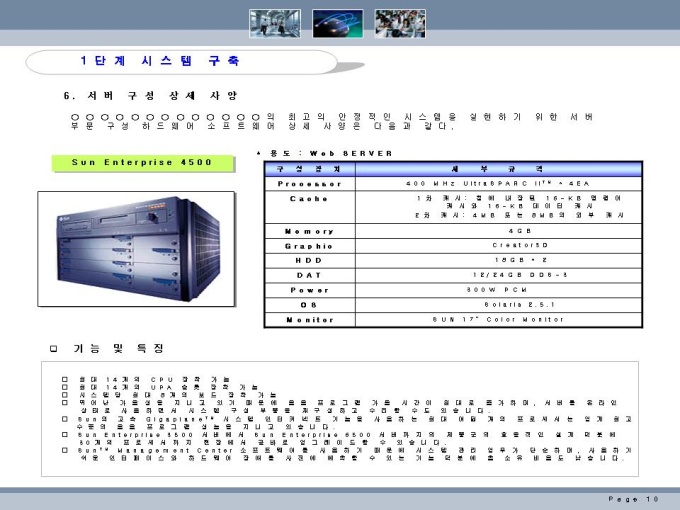Select the heading '6. 서버 구성 상세 사양'
Image resolution: width=680 pixels, height=510 pixels.
coord(150,95)
